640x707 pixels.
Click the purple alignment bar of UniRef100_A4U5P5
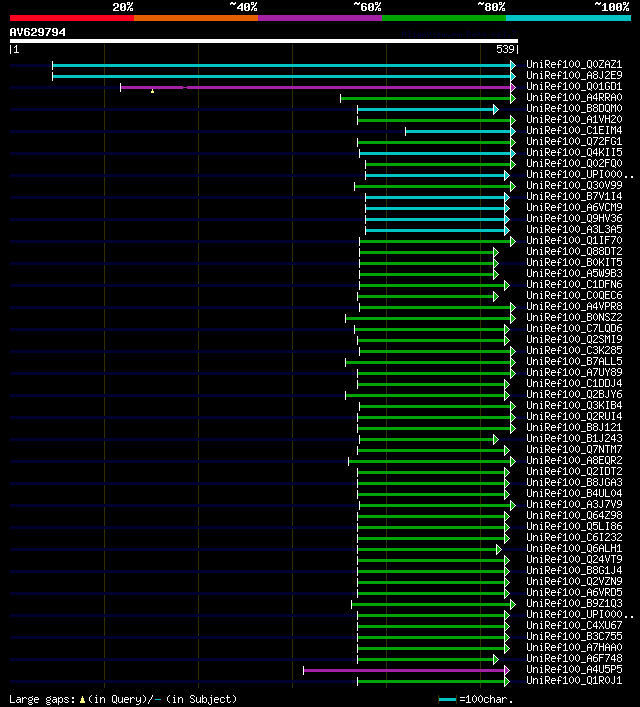click(404, 670)
